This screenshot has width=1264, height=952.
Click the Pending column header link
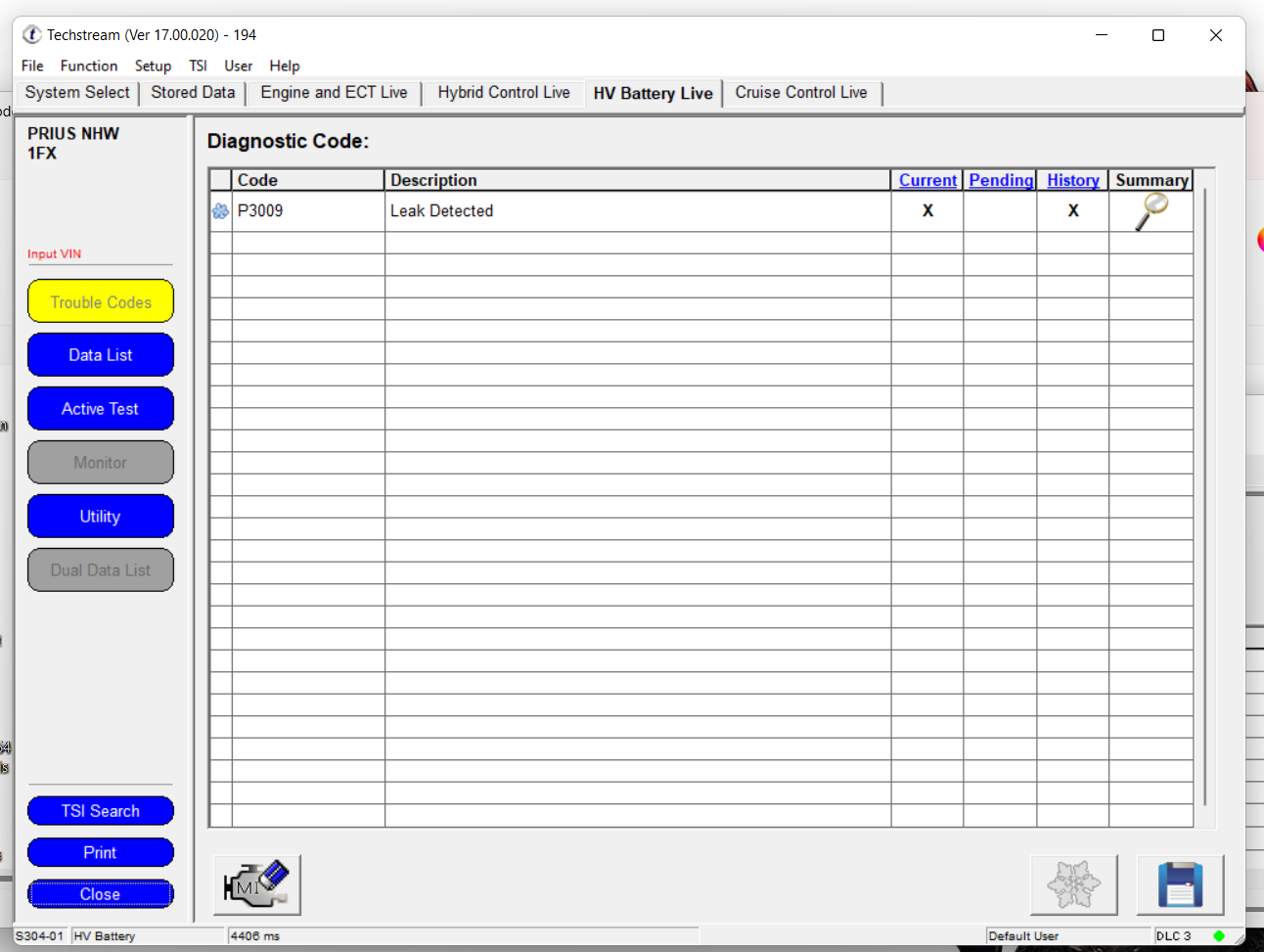click(1001, 180)
